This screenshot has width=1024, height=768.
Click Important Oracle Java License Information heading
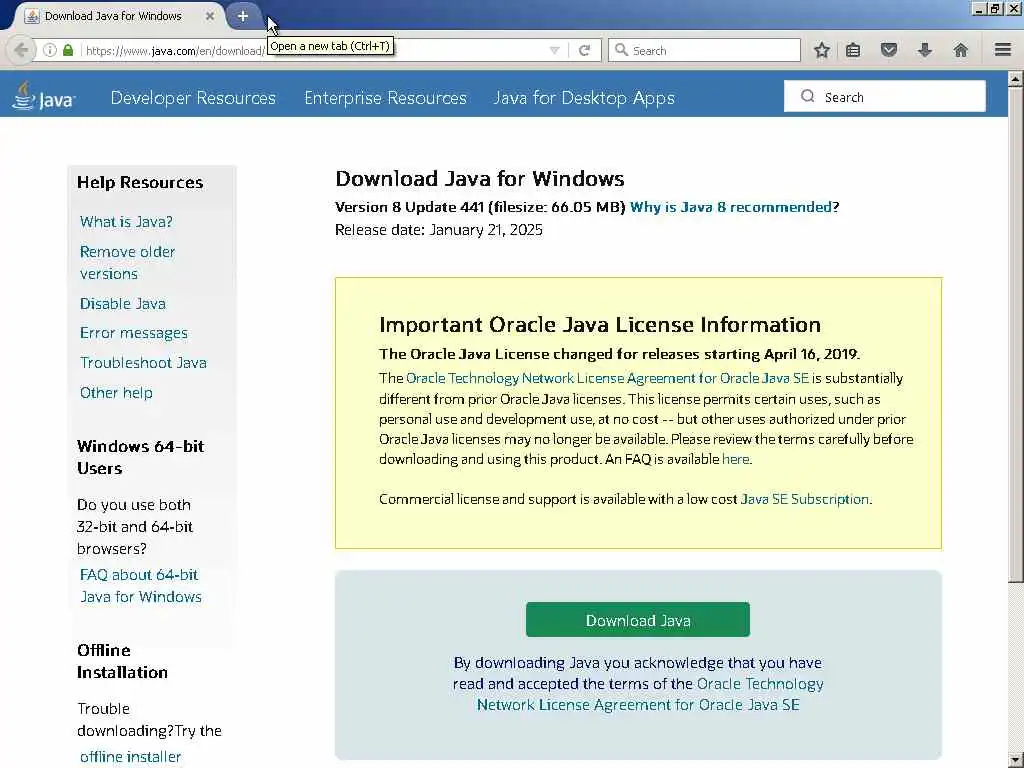pos(600,325)
